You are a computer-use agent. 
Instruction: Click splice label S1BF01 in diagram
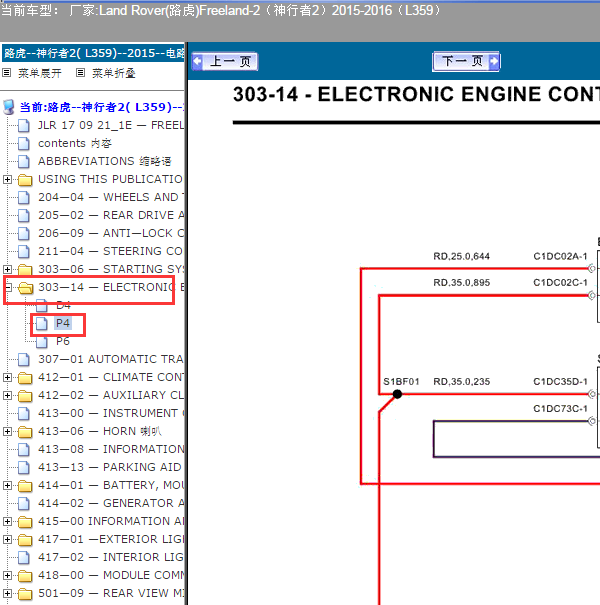401,382
